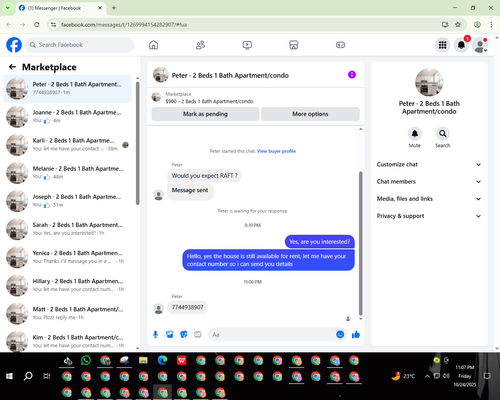This screenshot has width=500, height=400.
Task: Send a thumbs-up like
Action: tap(356, 334)
